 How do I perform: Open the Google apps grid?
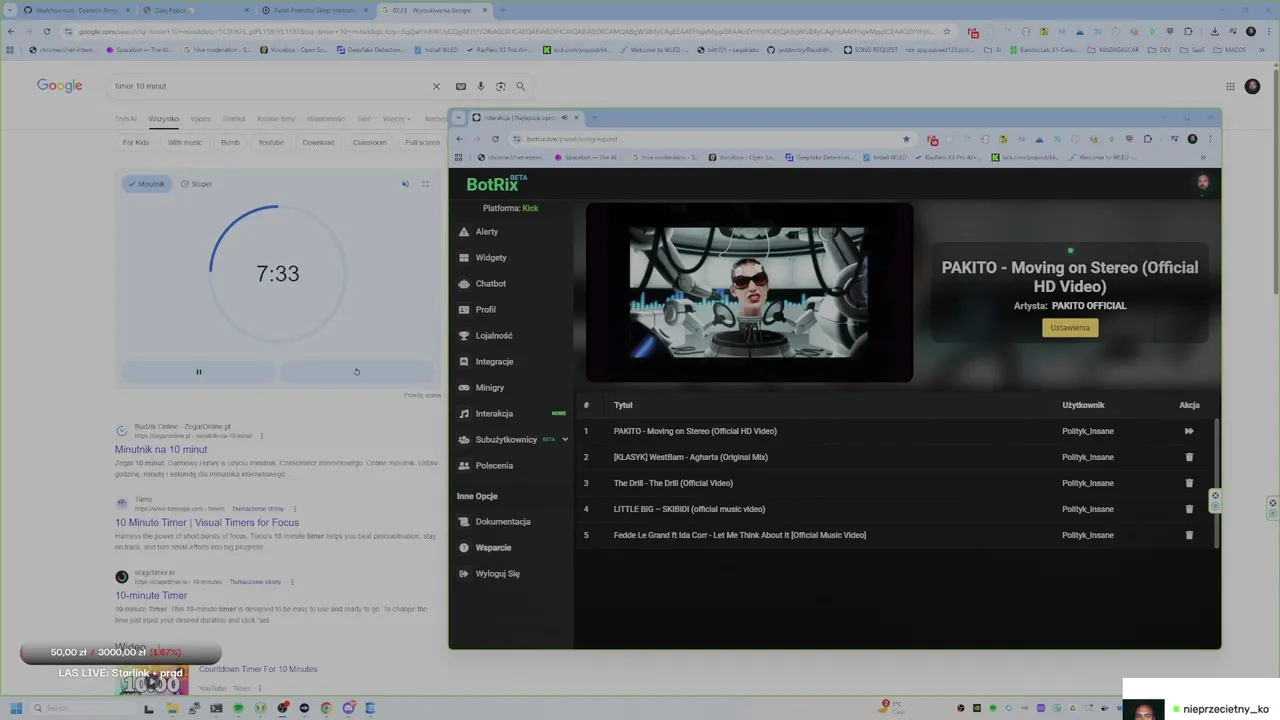click(x=1230, y=86)
